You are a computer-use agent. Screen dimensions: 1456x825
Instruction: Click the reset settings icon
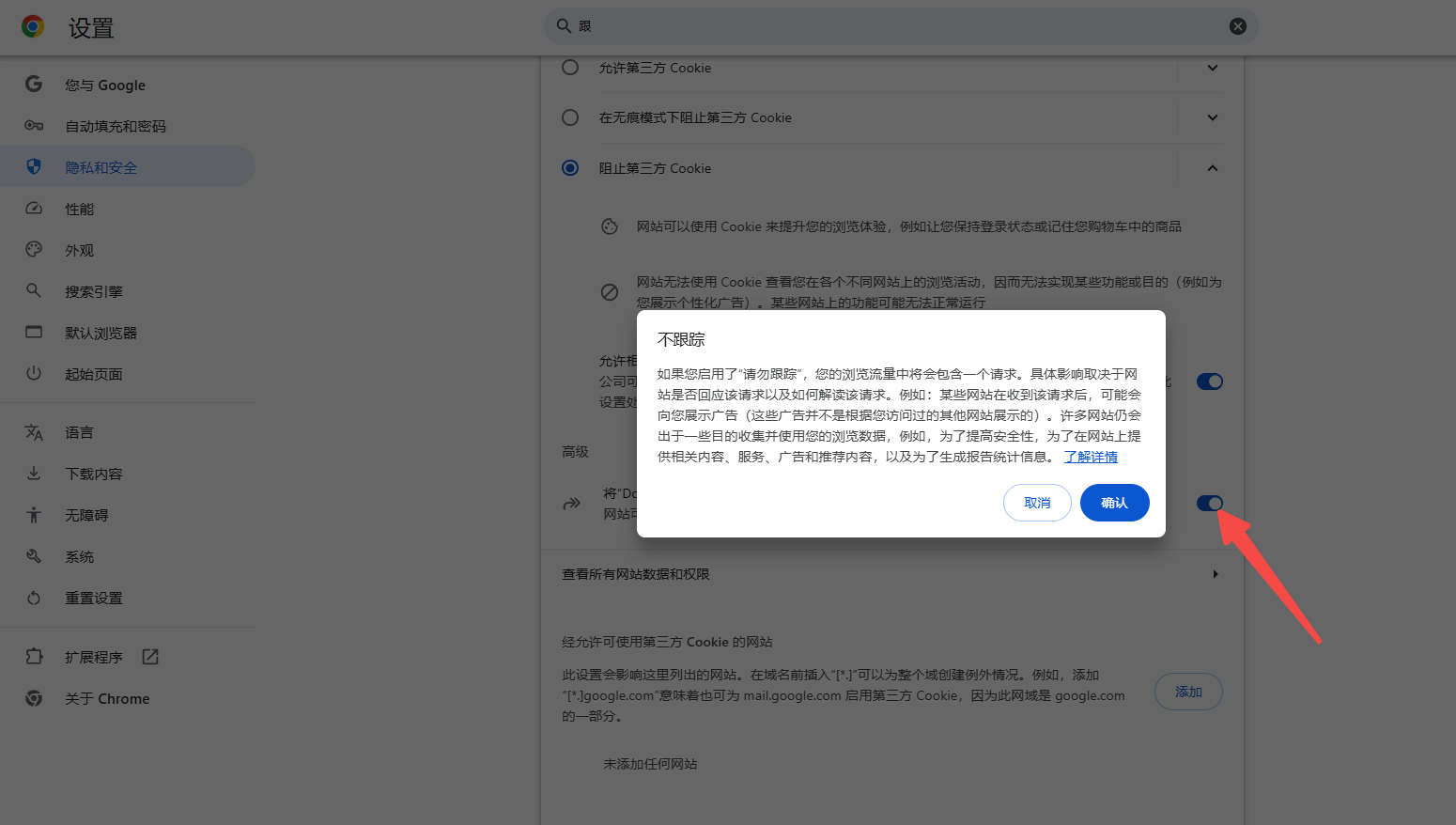[x=34, y=598]
